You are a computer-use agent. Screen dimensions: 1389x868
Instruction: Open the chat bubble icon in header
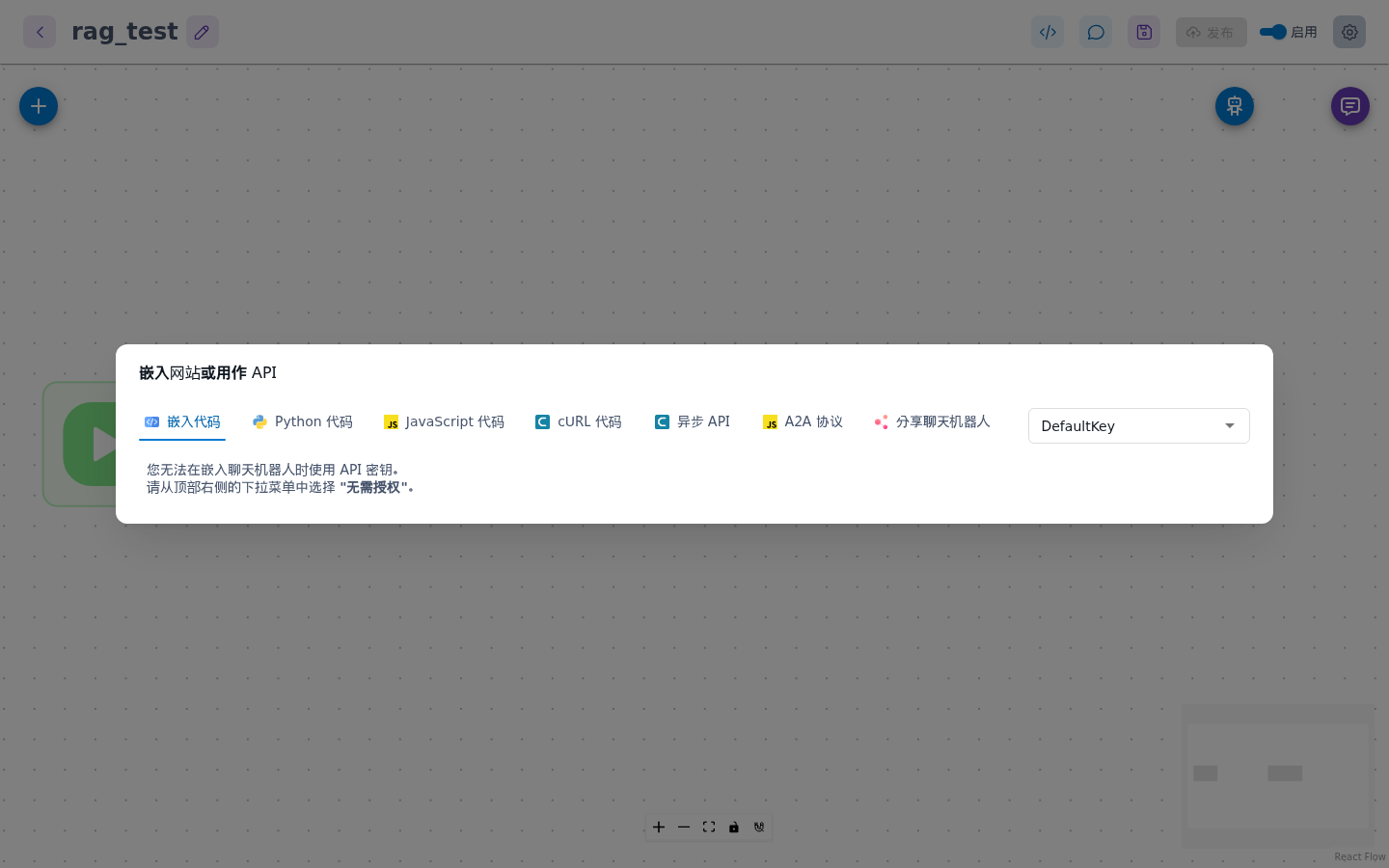[x=1096, y=32]
